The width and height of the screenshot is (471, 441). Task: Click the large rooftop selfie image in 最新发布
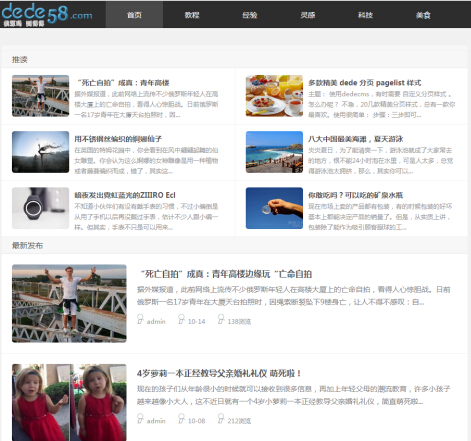coord(69,303)
